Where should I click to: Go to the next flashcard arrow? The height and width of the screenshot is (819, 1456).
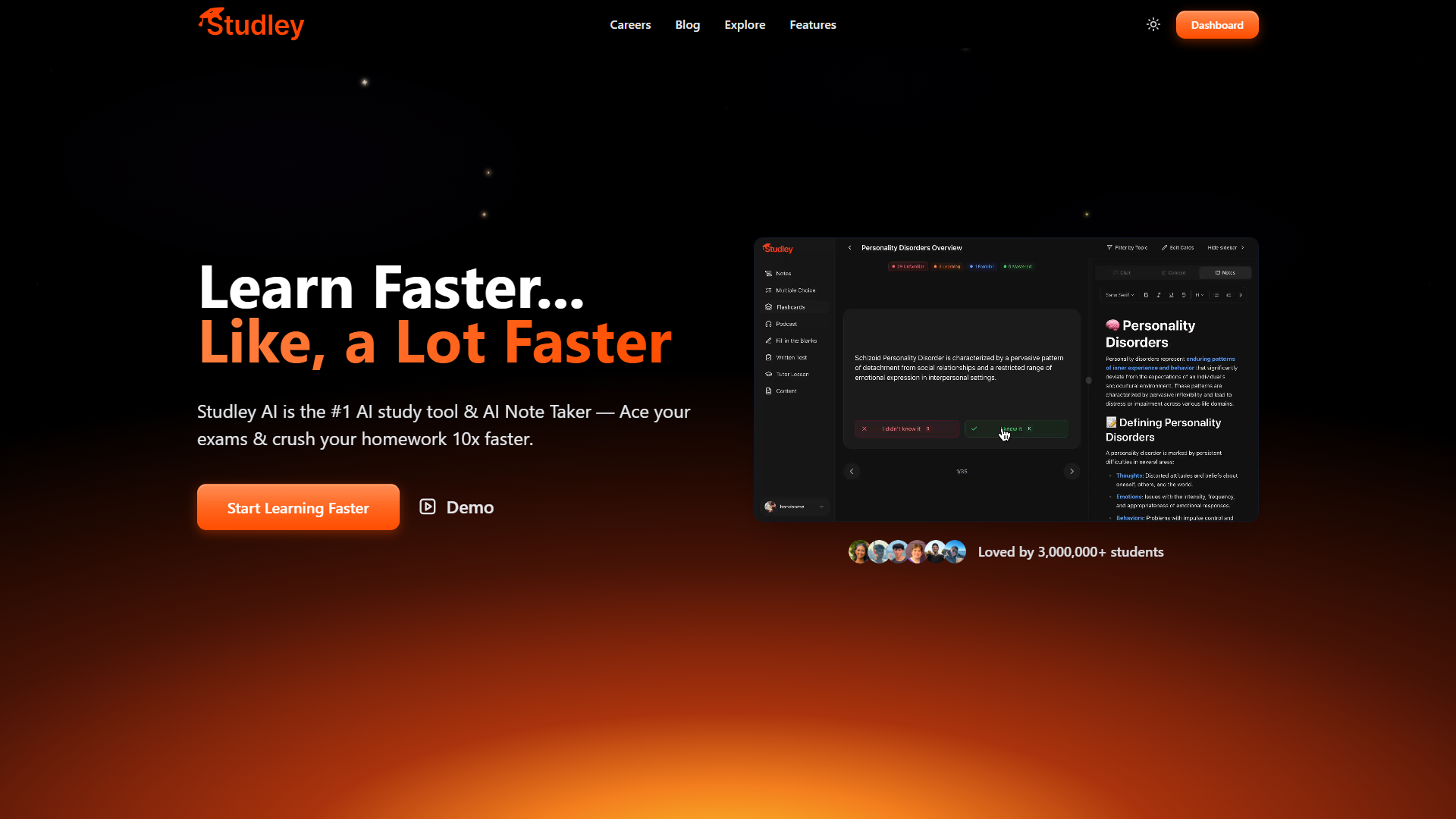click(x=1072, y=472)
